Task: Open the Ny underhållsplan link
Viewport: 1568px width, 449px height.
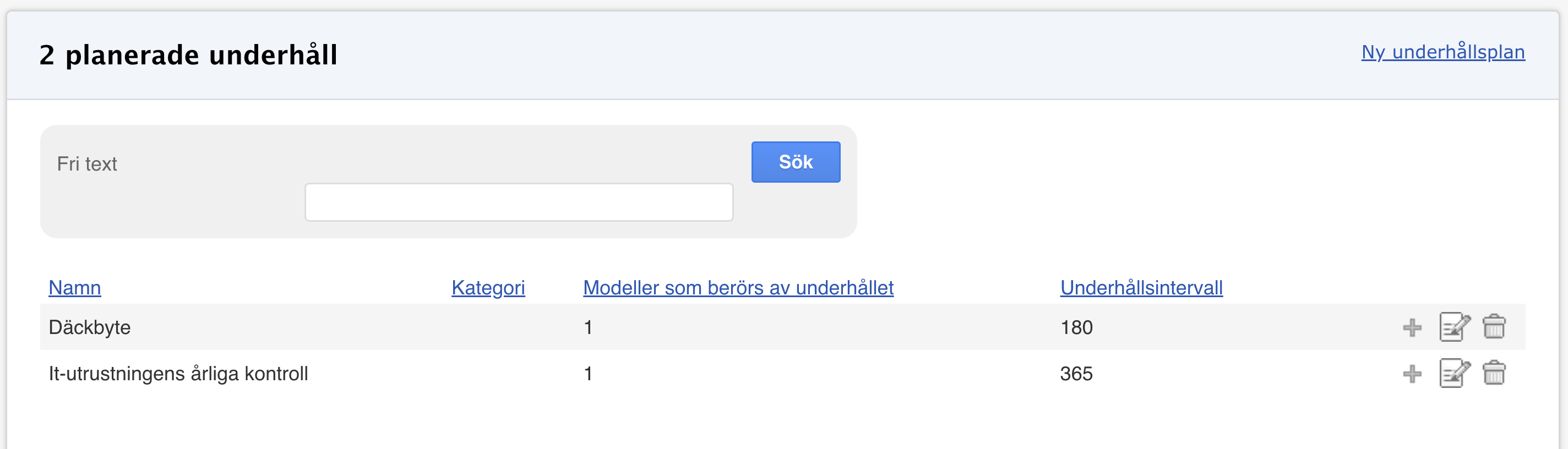Action: click(1442, 52)
